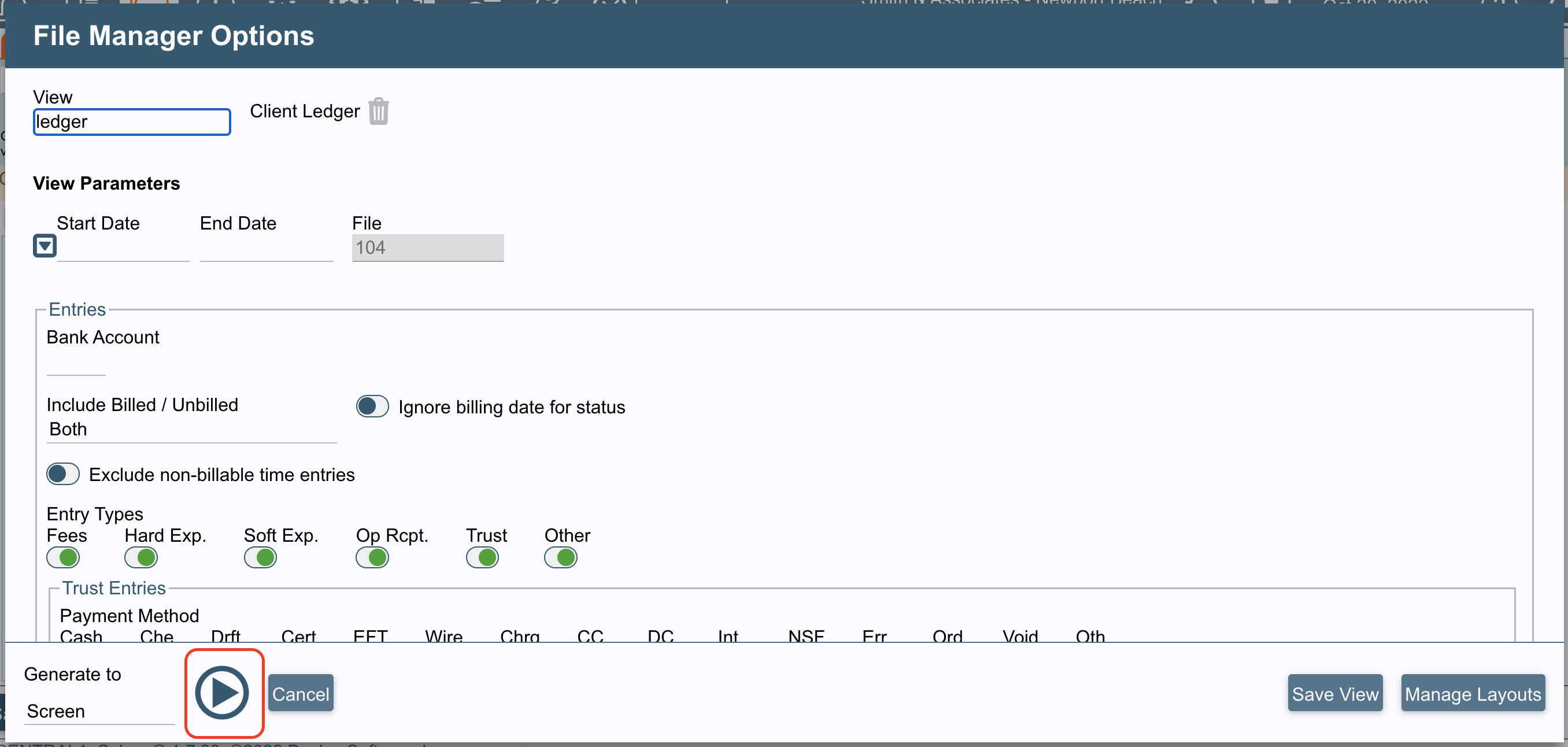Click the View Parameters heading

pos(106,183)
